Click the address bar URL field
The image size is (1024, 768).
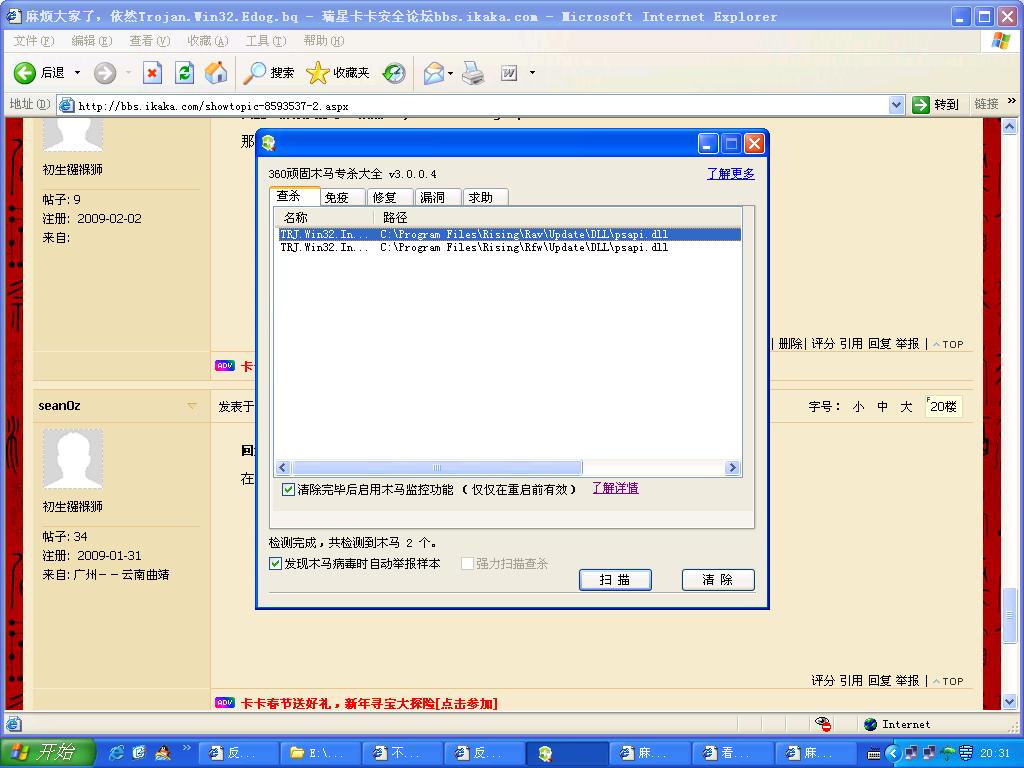point(482,105)
